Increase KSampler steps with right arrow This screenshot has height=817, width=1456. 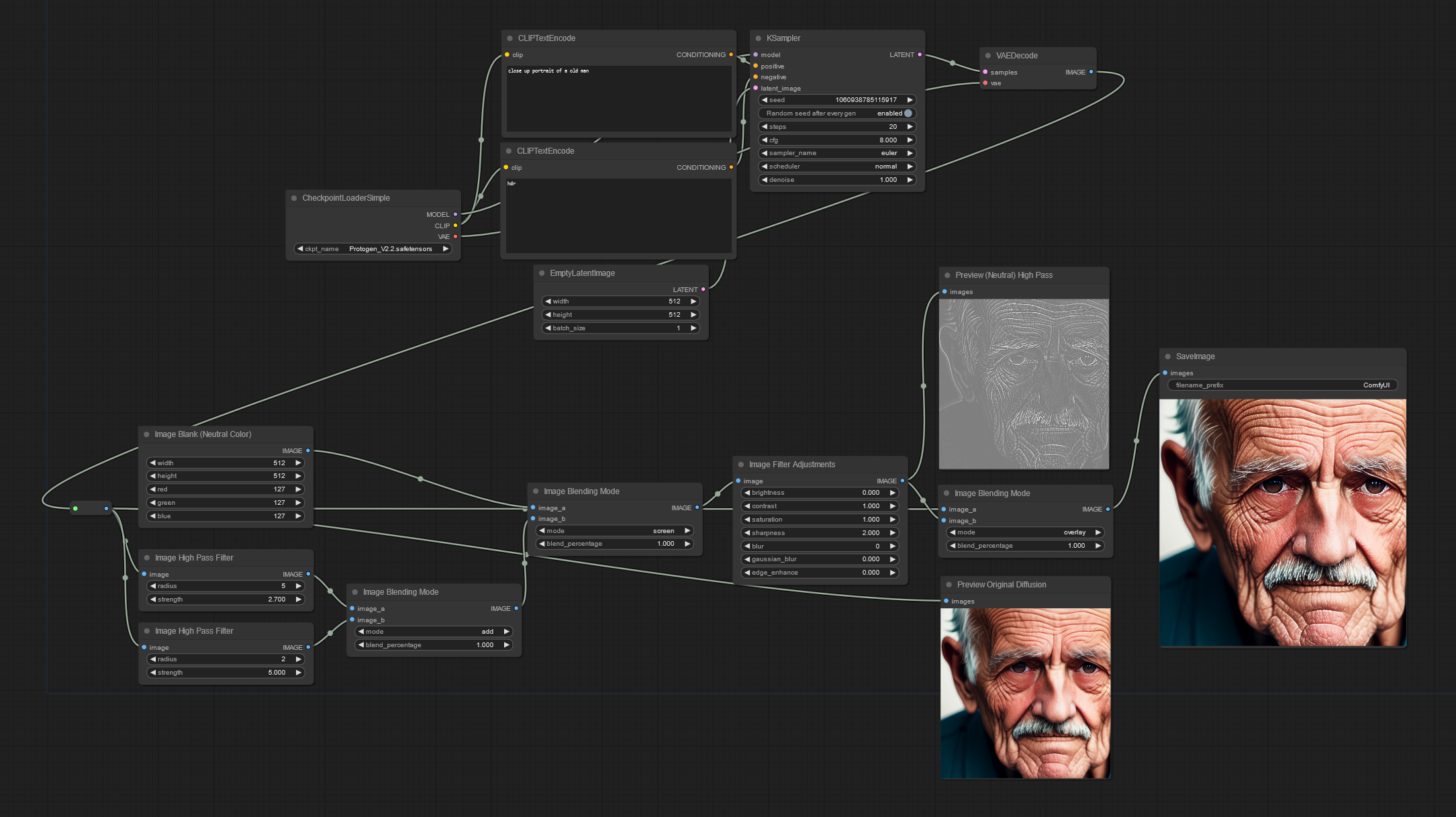tap(910, 127)
